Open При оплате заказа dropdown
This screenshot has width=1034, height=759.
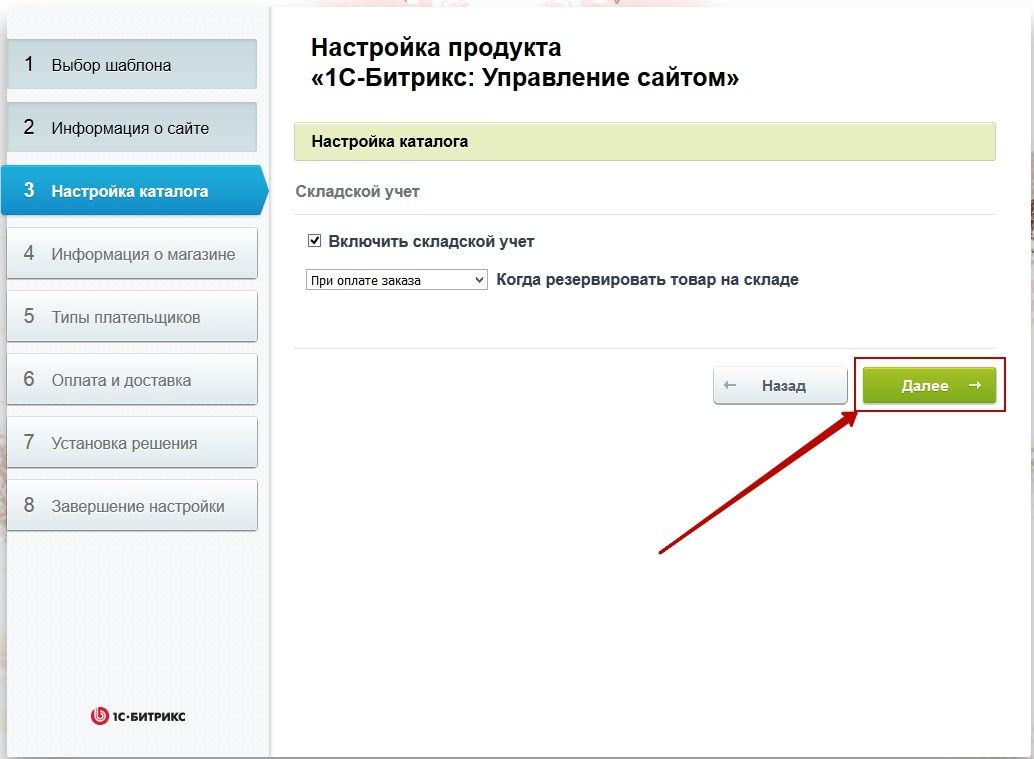[x=396, y=280]
